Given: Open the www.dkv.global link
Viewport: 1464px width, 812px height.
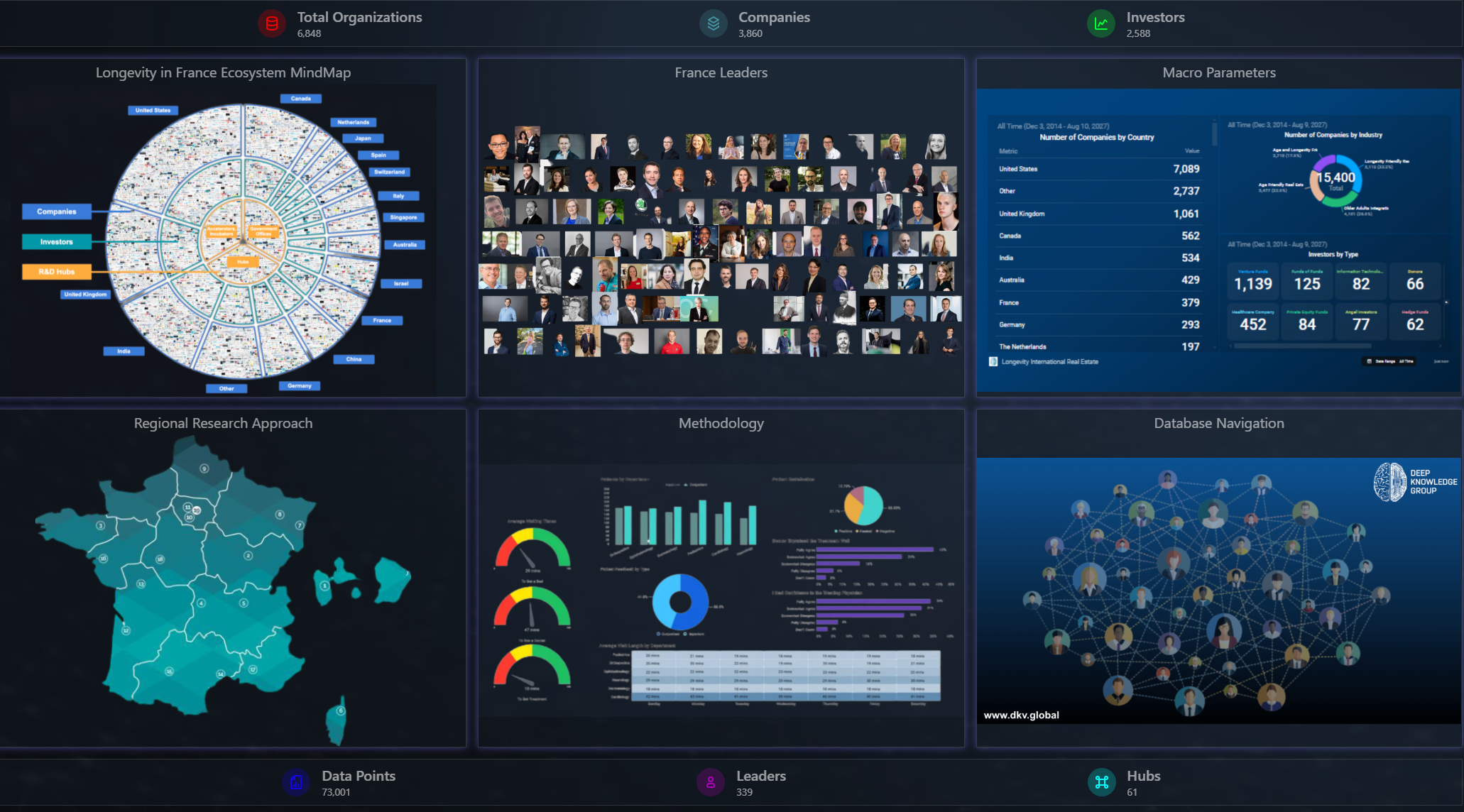Looking at the screenshot, I should coord(1021,715).
